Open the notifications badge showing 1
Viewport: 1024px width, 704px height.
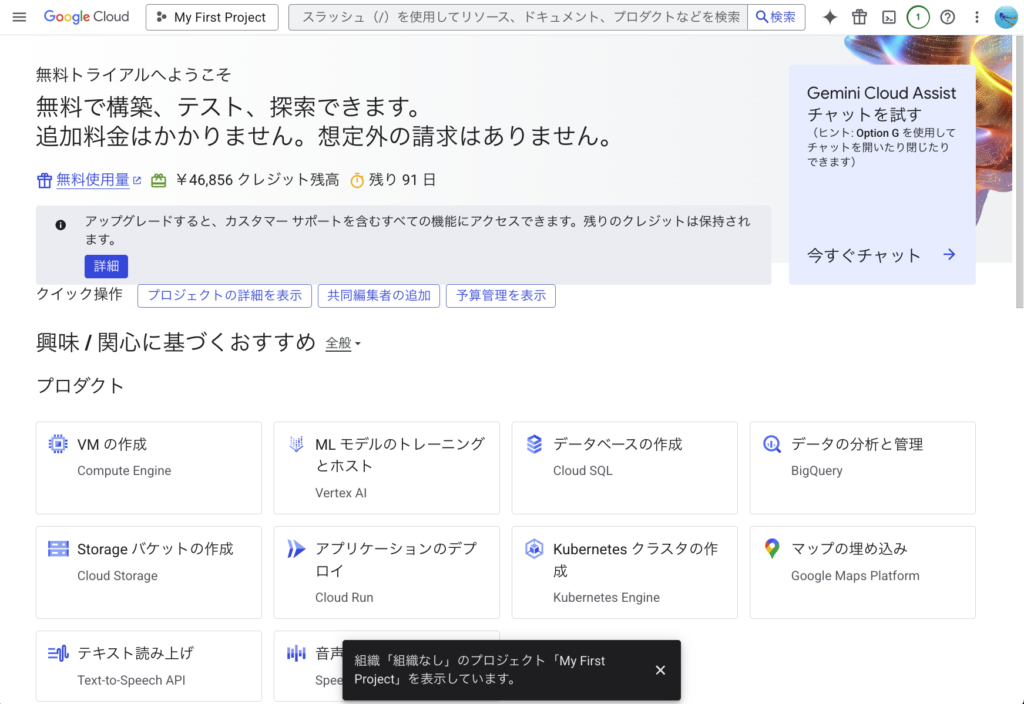(918, 17)
